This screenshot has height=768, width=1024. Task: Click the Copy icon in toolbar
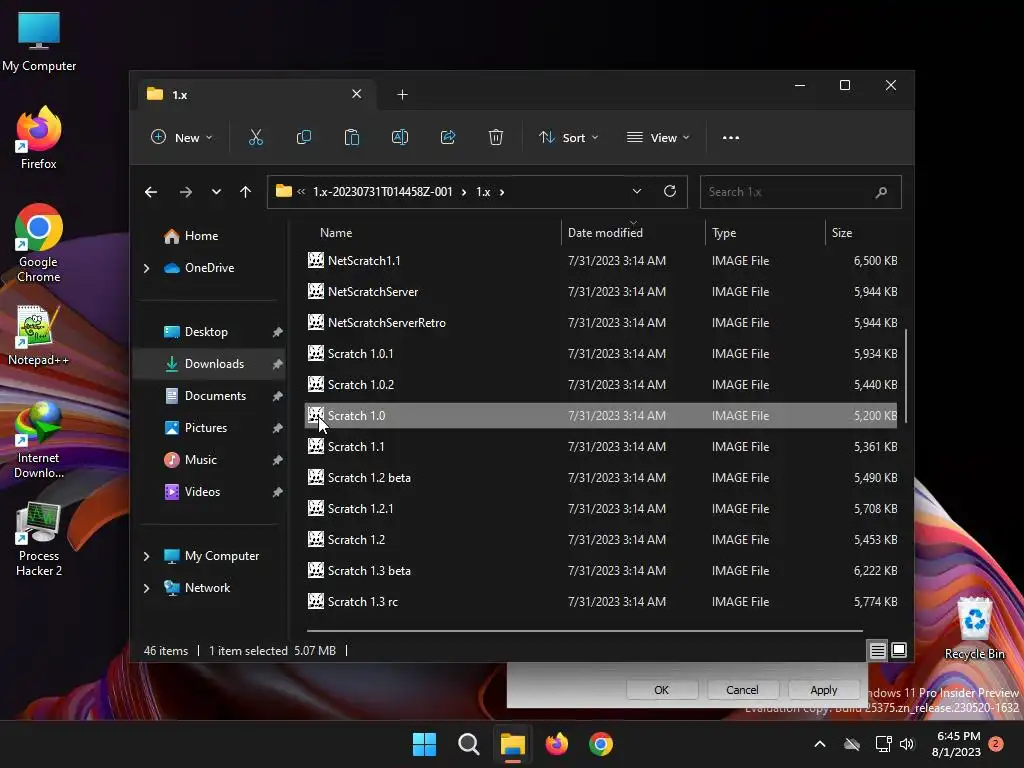(304, 138)
